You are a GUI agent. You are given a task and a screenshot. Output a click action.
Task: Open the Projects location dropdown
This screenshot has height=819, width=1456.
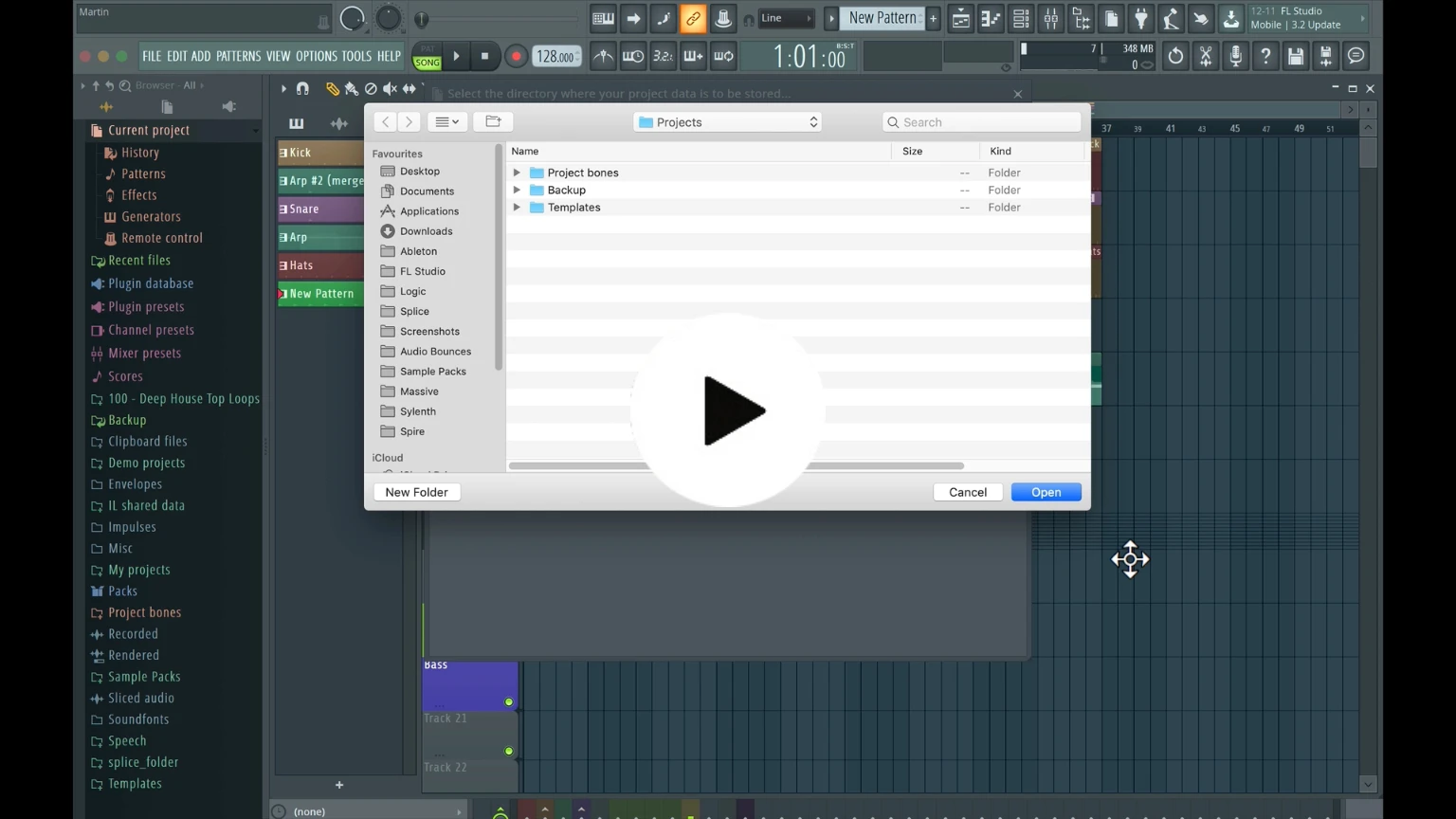(727, 122)
